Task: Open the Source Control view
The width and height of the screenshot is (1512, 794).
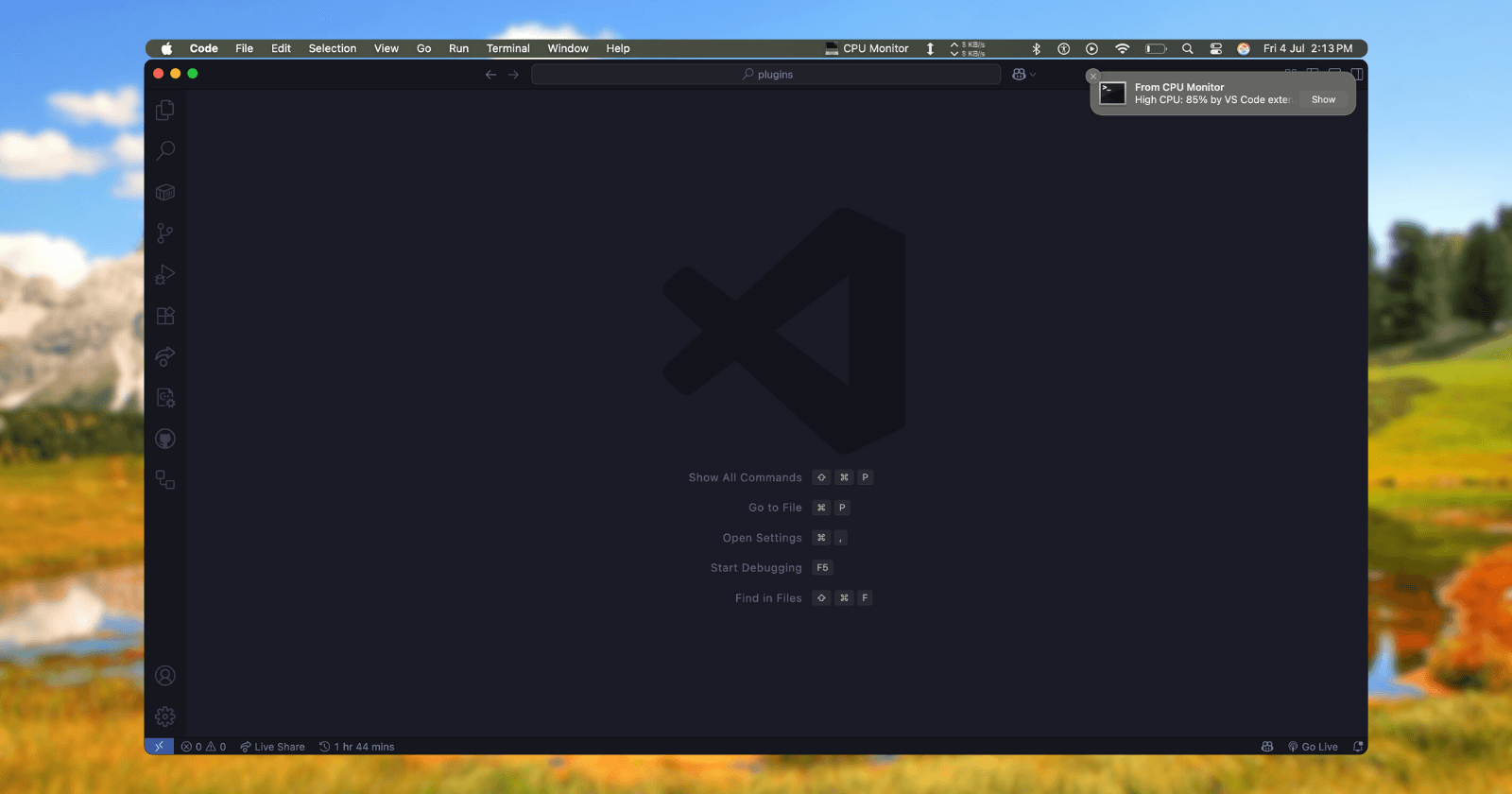Action: coord(165,233)
